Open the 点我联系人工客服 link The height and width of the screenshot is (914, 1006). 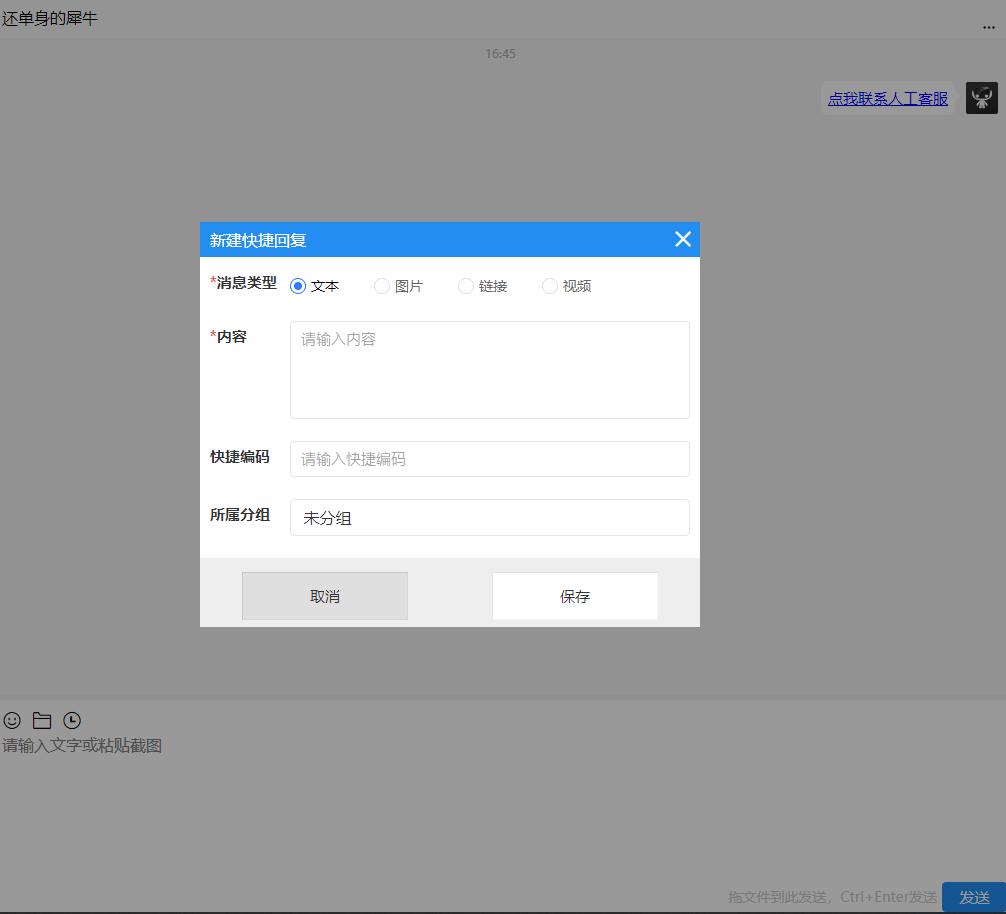[886, 98]
